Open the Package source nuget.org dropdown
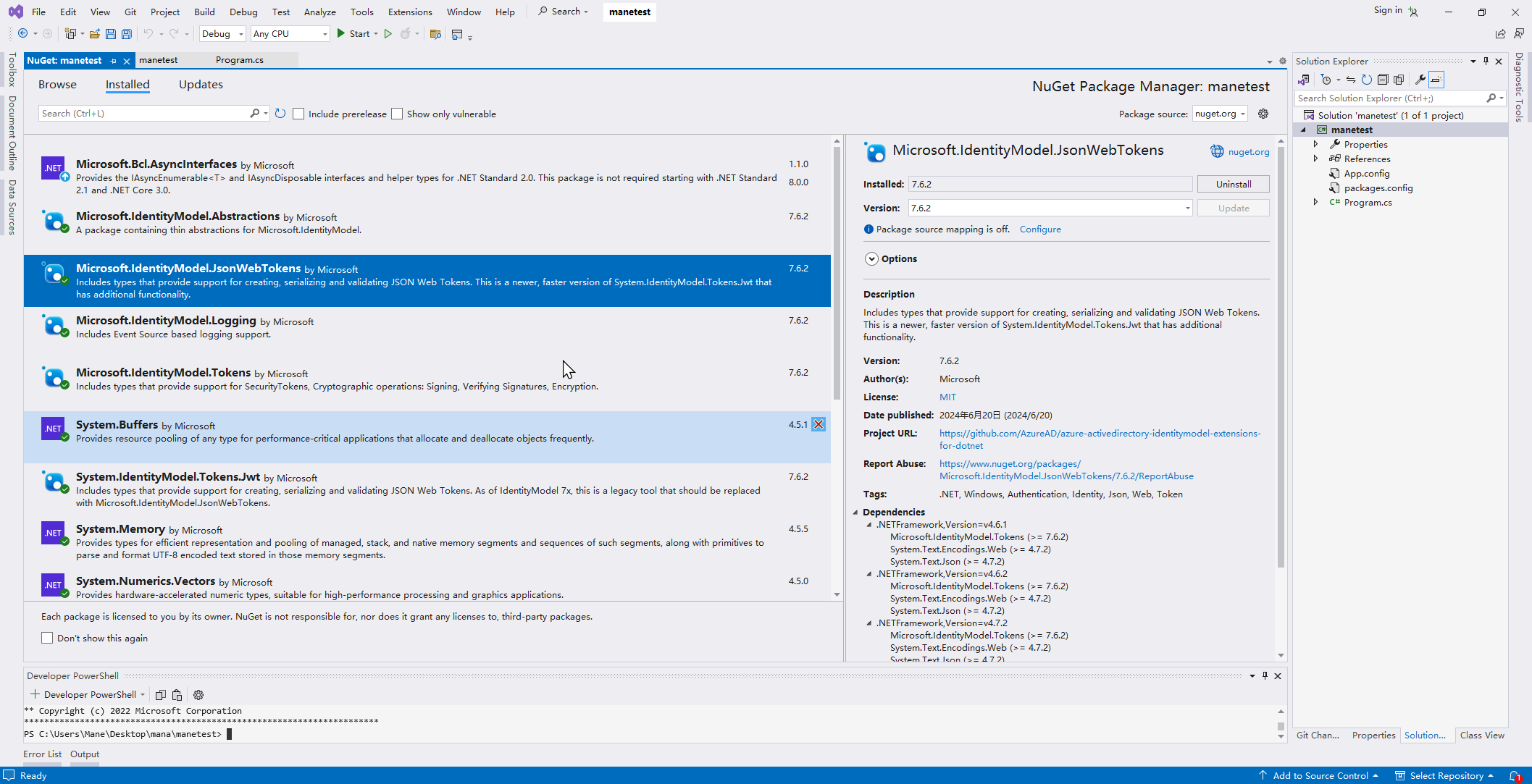This screenshot has height=784, width=1532. pyautogui.click(x=1220, y=114)
